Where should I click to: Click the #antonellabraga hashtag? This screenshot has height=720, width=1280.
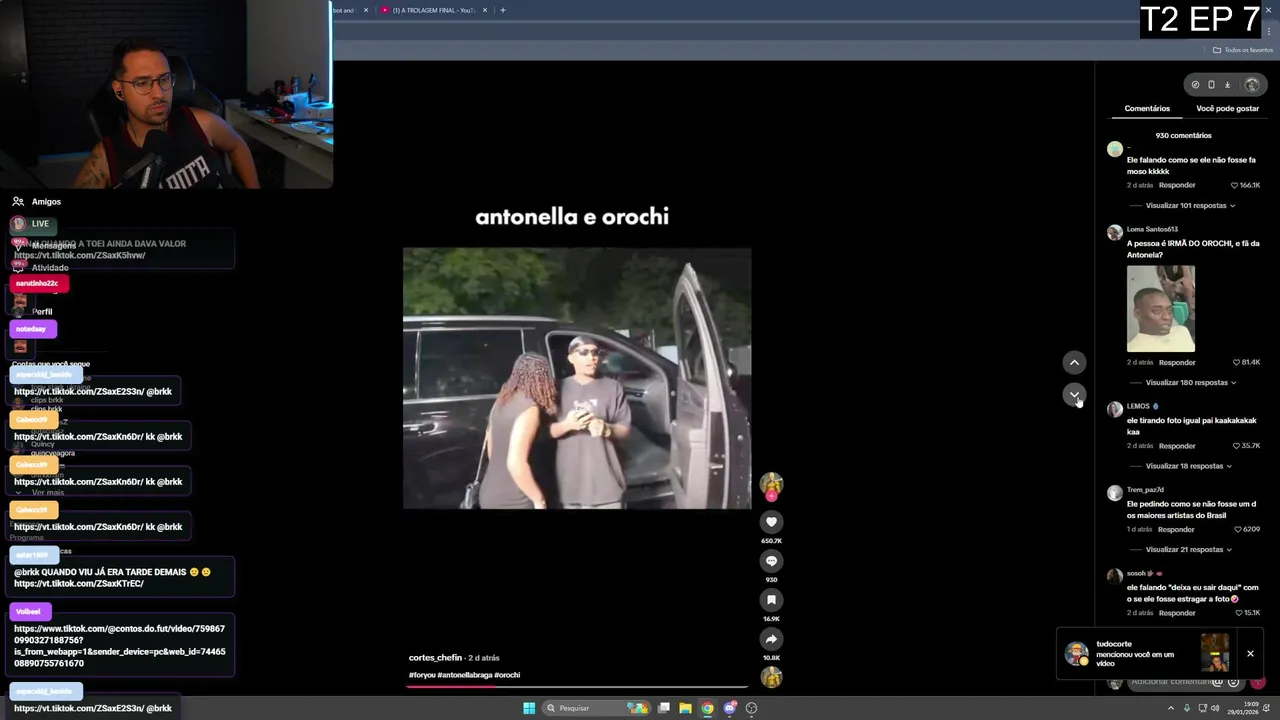point(464,675)
